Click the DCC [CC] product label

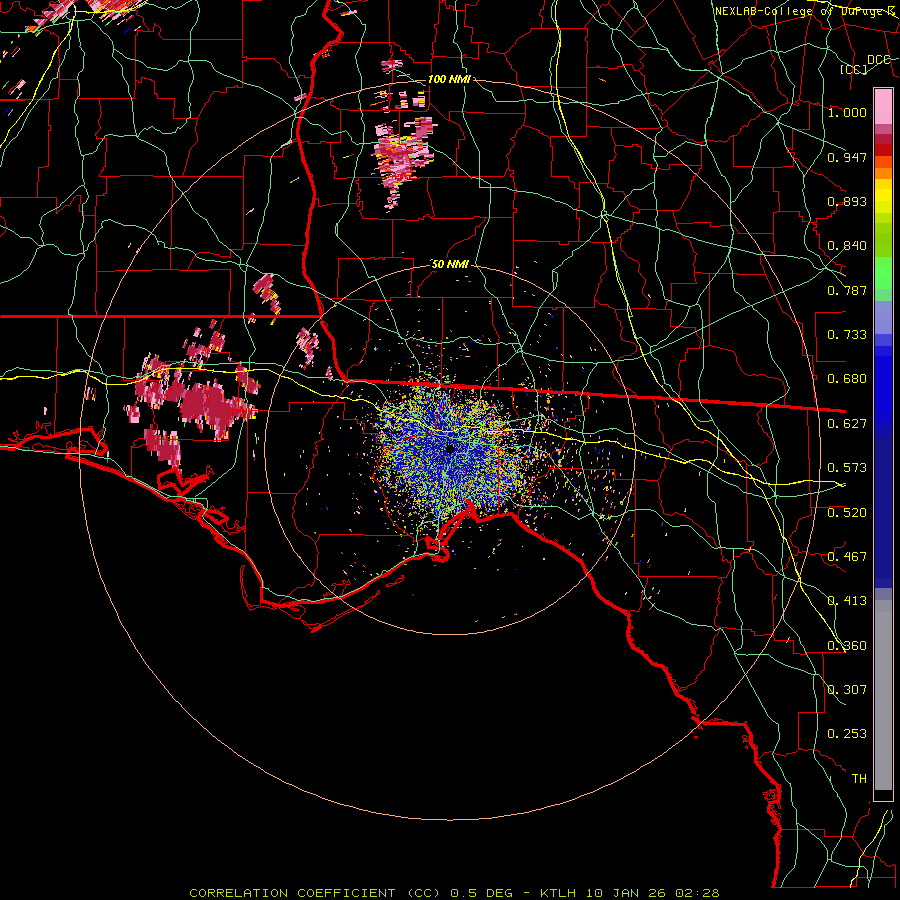tap(865, 64)
